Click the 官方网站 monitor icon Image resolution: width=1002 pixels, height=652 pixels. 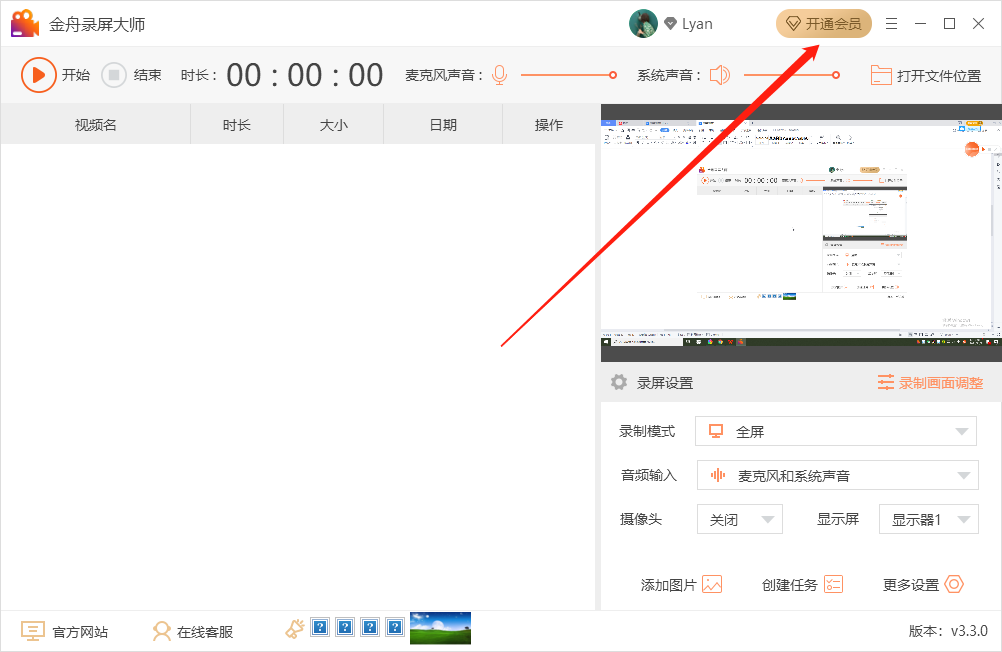point(33,631)
